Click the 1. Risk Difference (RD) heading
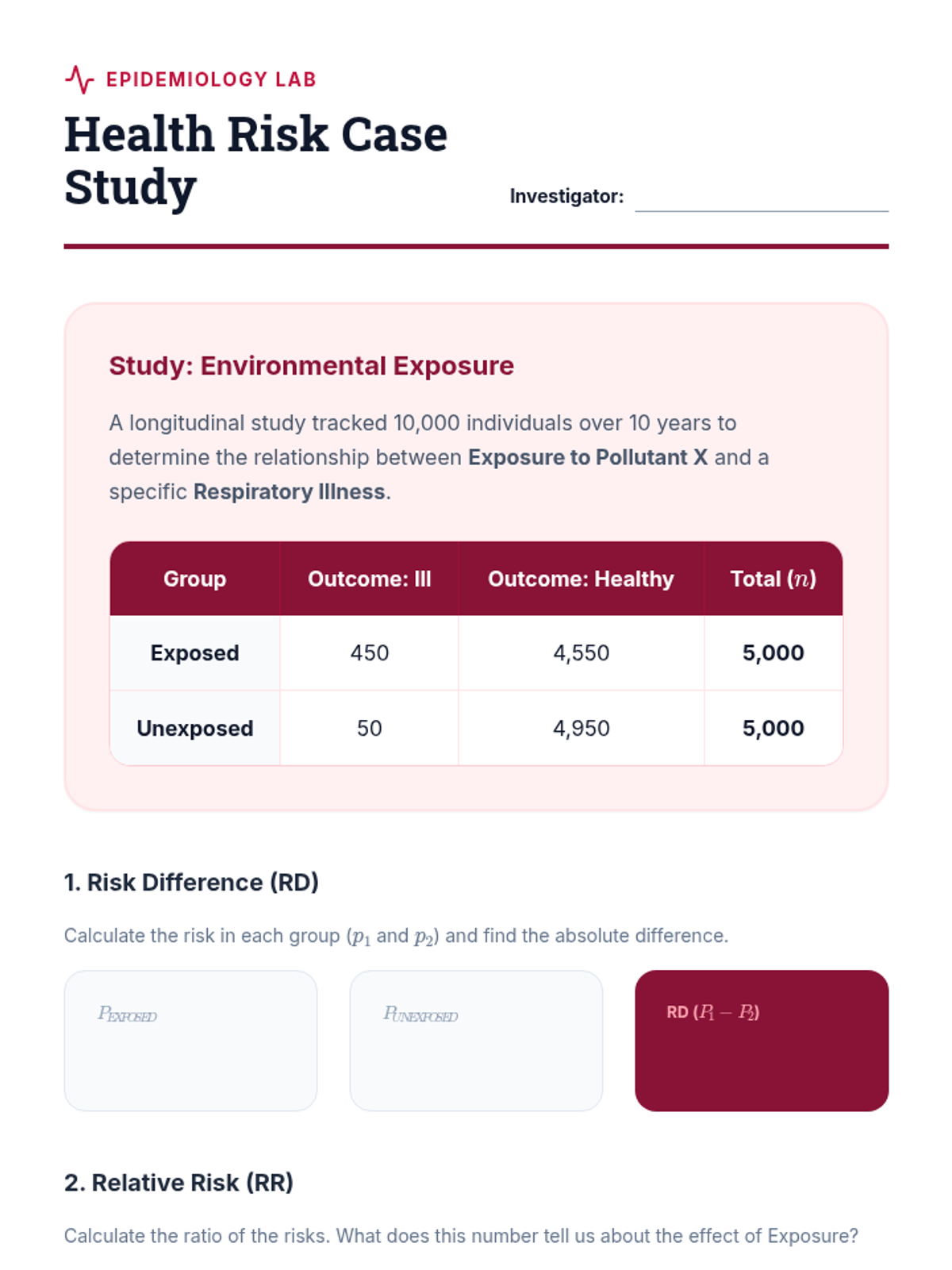 (191, 882)
